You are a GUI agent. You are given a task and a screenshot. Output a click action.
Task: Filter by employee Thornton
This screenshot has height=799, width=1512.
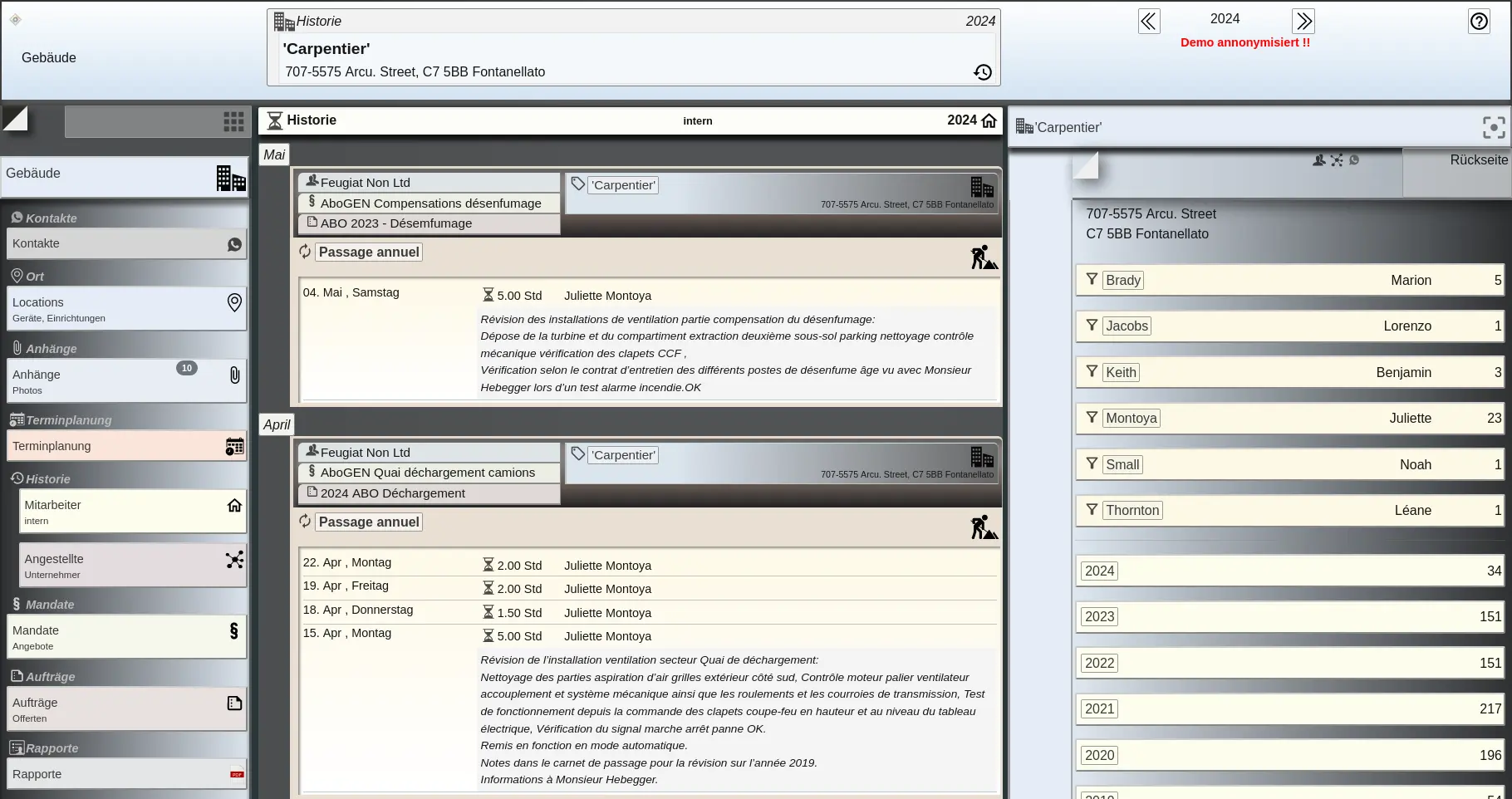click(1291, 511)
